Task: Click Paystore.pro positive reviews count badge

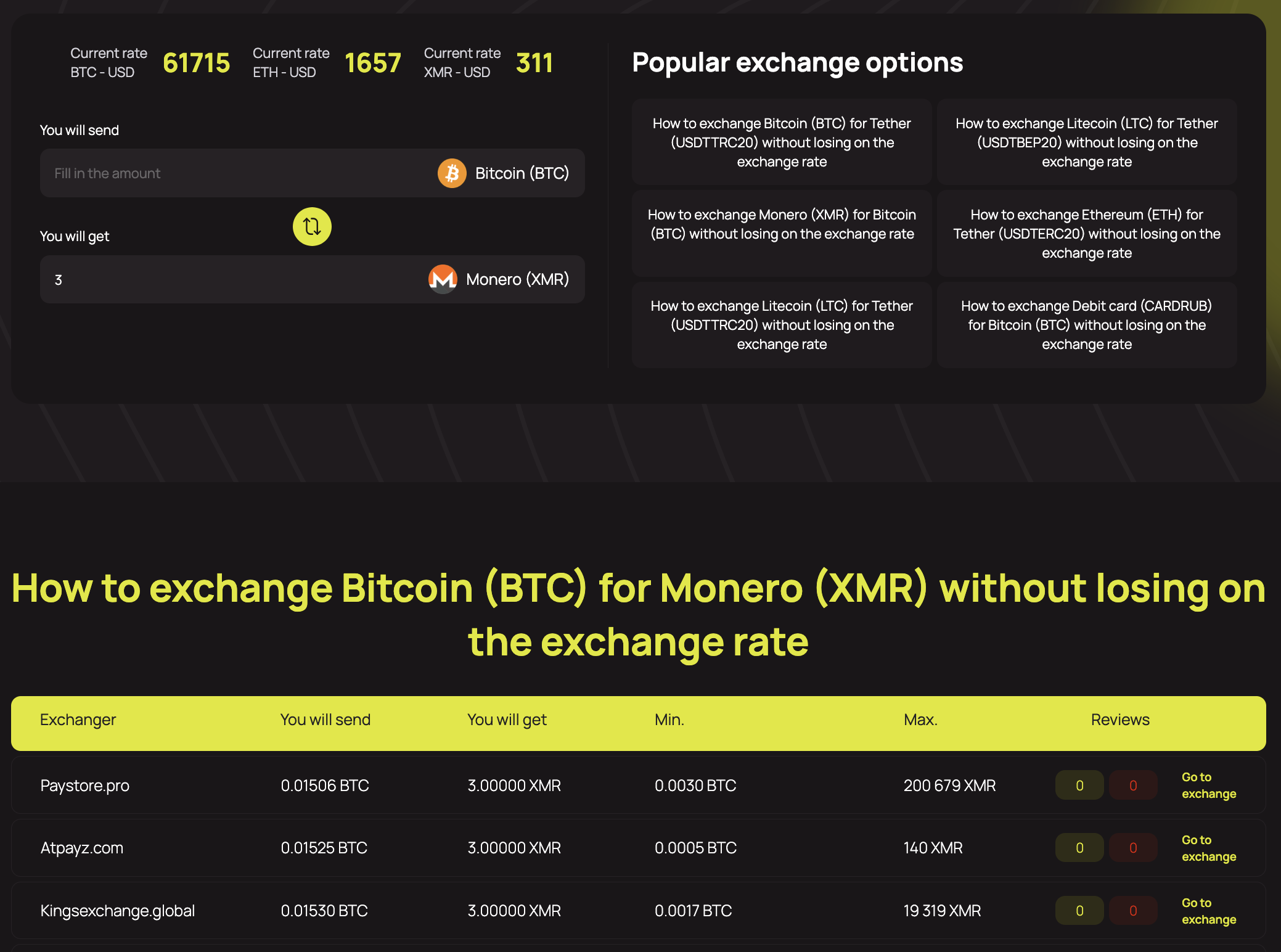Action: click(1079, 785)
